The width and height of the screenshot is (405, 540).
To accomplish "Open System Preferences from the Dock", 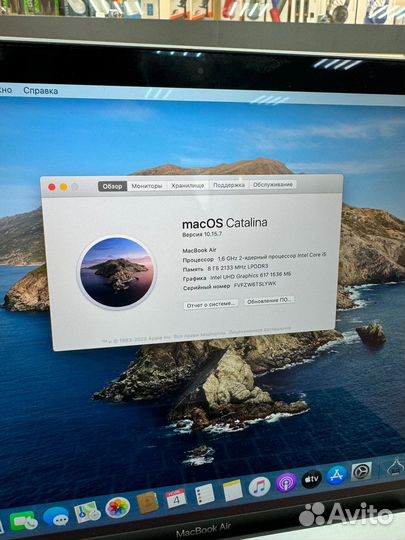I will tap(361, 471).
